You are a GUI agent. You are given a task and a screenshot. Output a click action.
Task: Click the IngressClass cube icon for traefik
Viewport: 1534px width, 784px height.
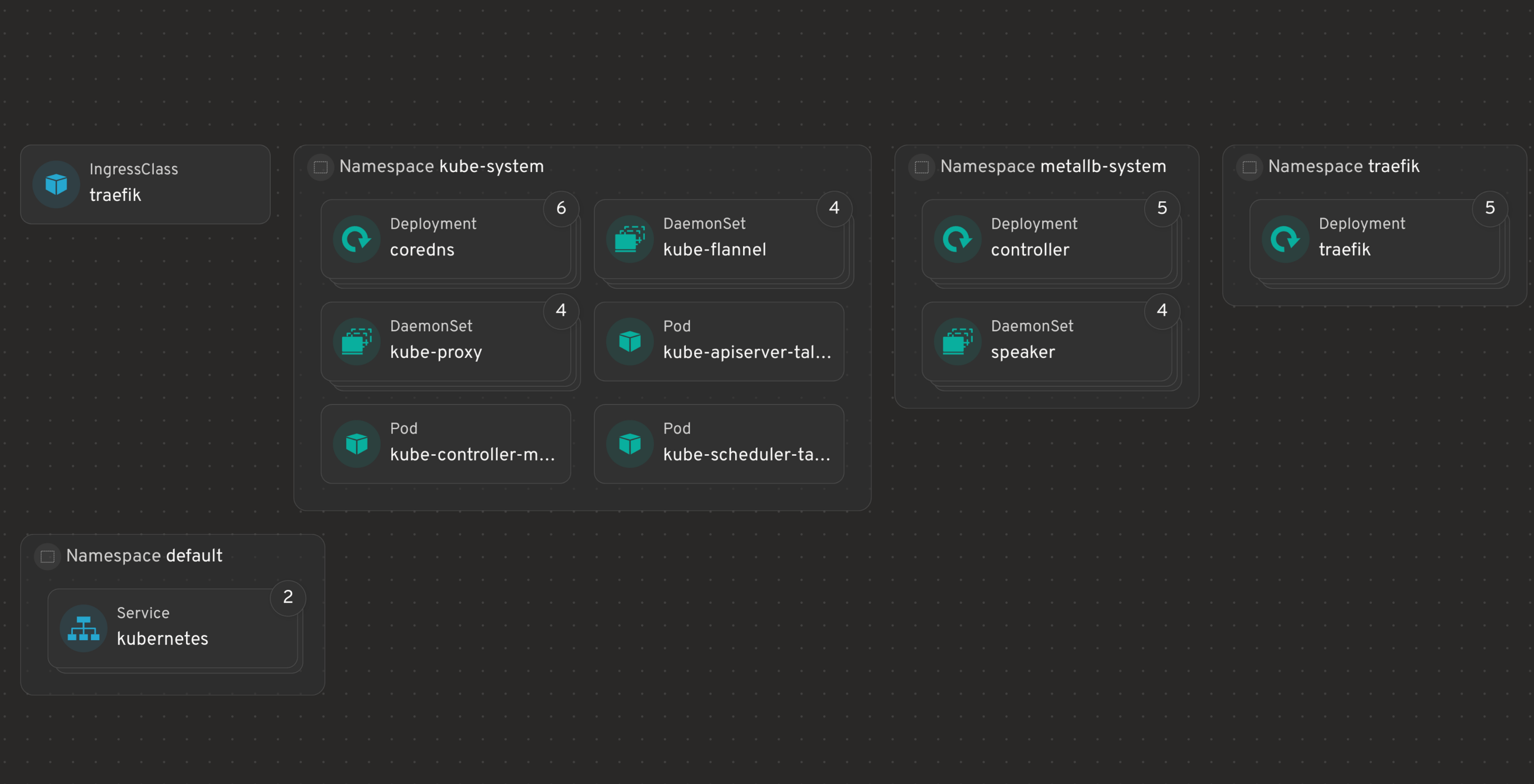(x=55, y=184)
